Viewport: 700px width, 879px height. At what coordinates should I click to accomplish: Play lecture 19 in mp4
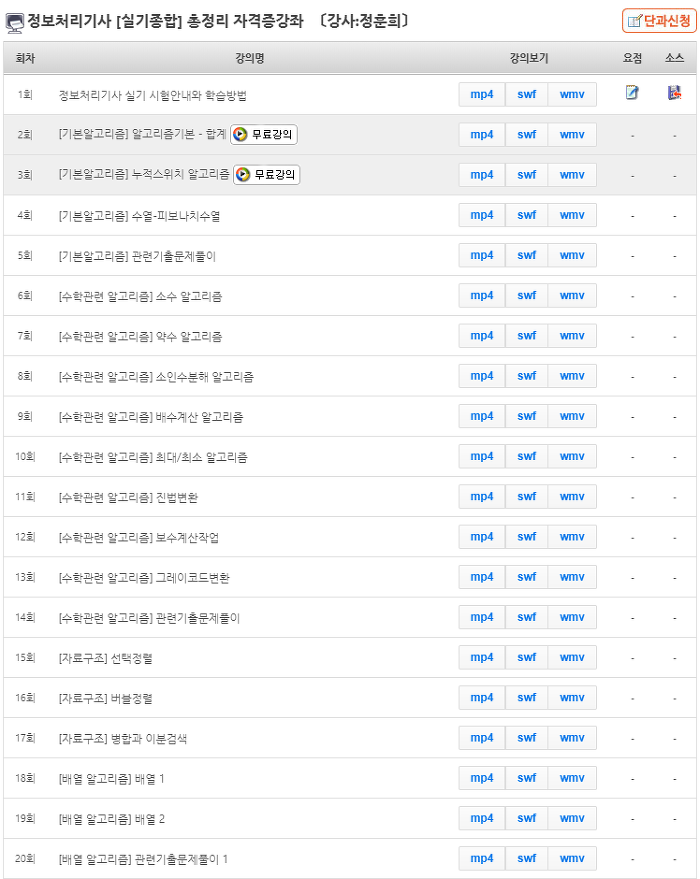(482, 818)
